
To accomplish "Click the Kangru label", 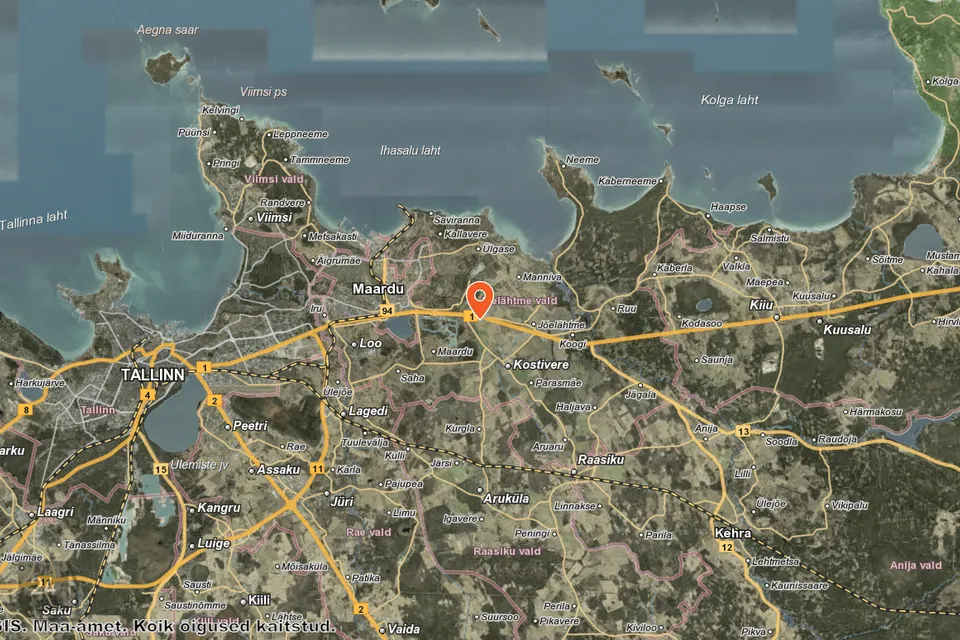I will click(x=219, y=508).
